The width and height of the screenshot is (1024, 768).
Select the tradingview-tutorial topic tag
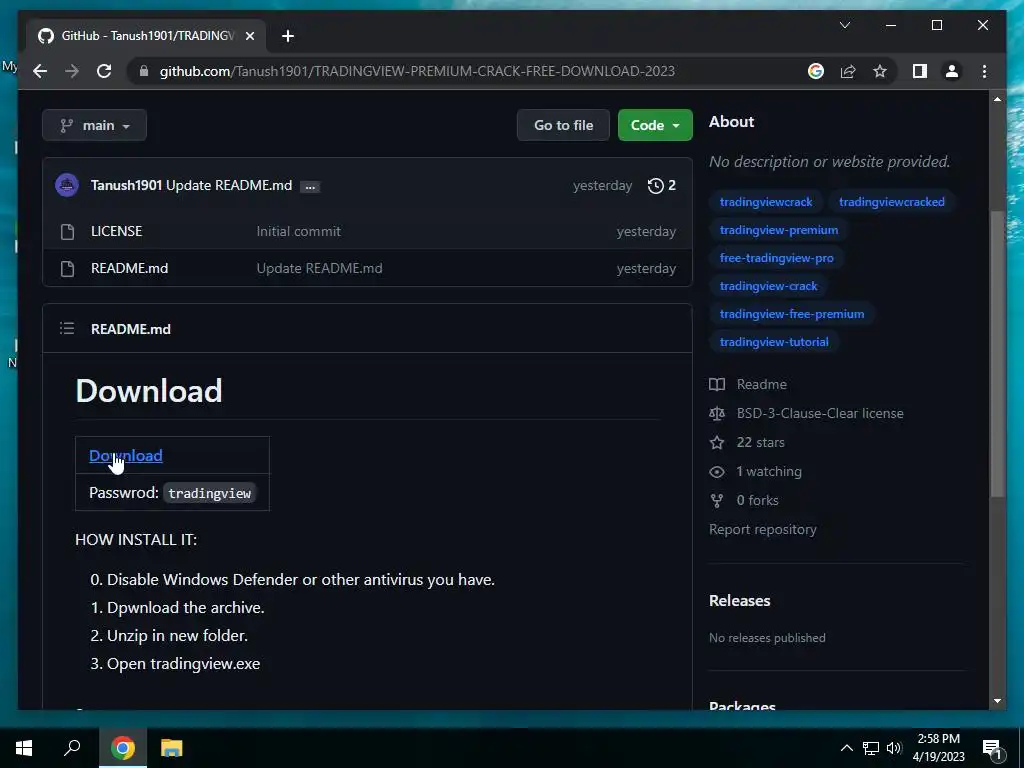(x=774, y=342)
